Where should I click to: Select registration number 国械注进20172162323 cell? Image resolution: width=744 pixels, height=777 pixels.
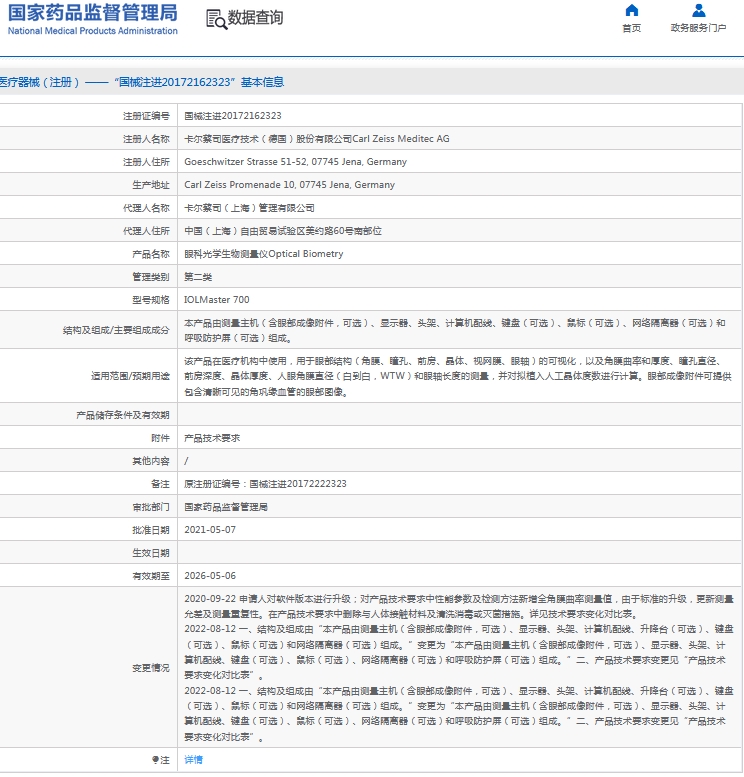pyautogui.click(x=232, y=116)
